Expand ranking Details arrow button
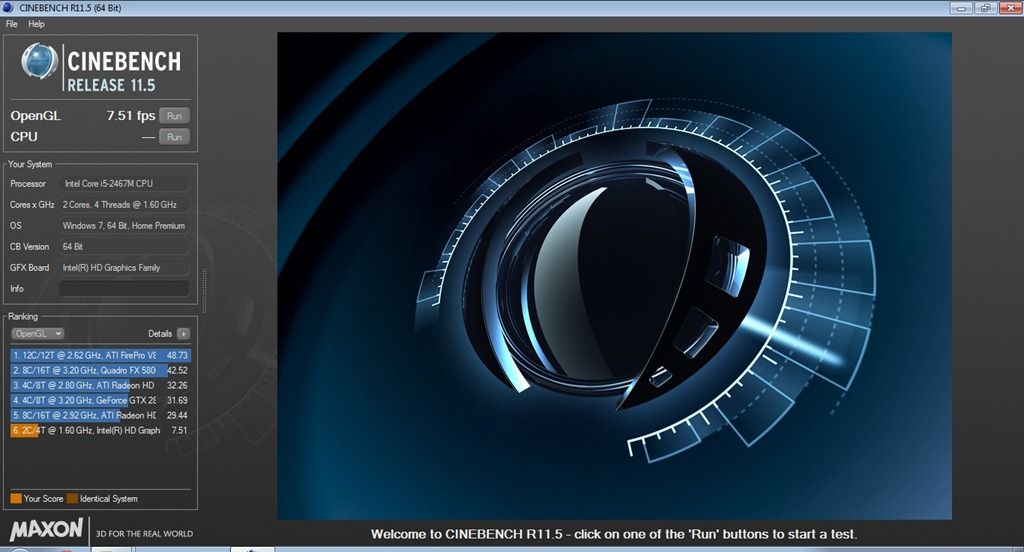This screenshot has height=552, width=1024. click(x=184, y=334)
